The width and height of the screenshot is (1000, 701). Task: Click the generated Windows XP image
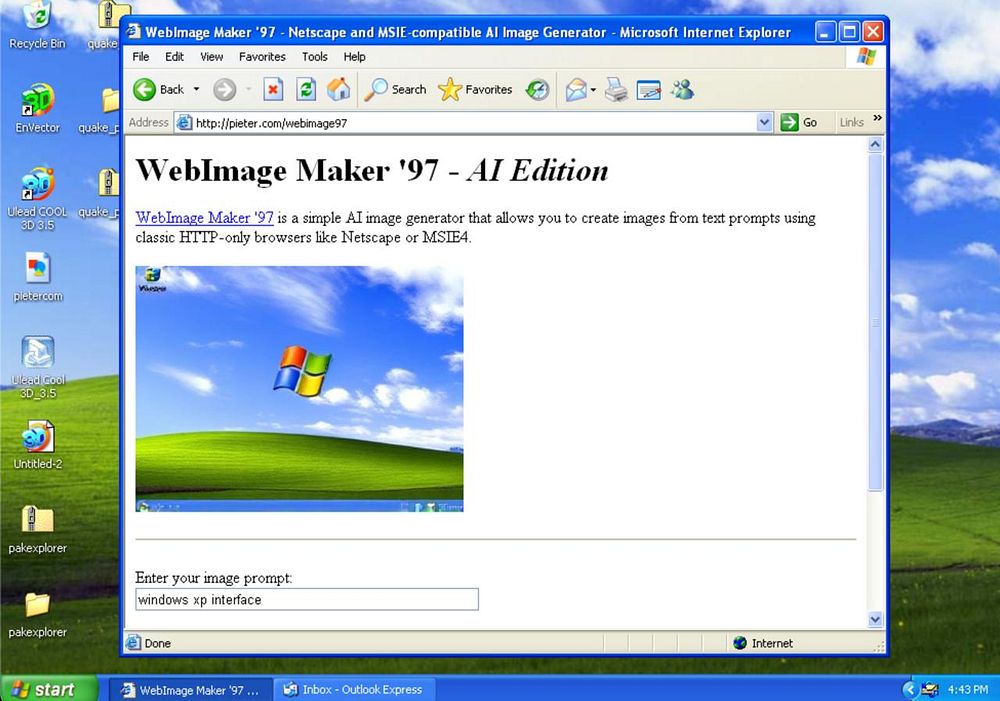[299, 388]
